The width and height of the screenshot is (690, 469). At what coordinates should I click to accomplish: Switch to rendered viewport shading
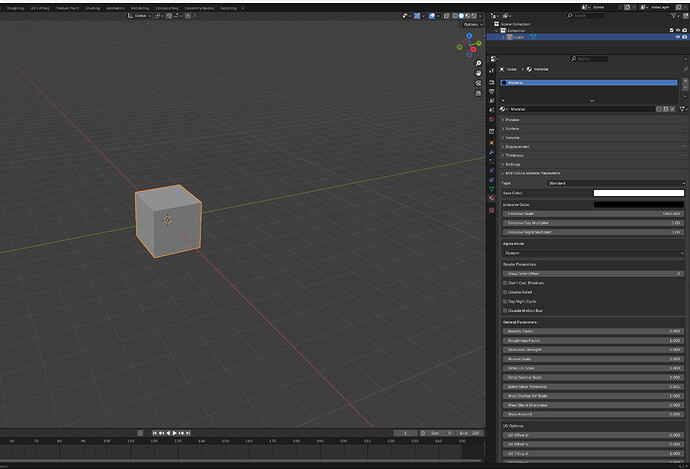473,16
